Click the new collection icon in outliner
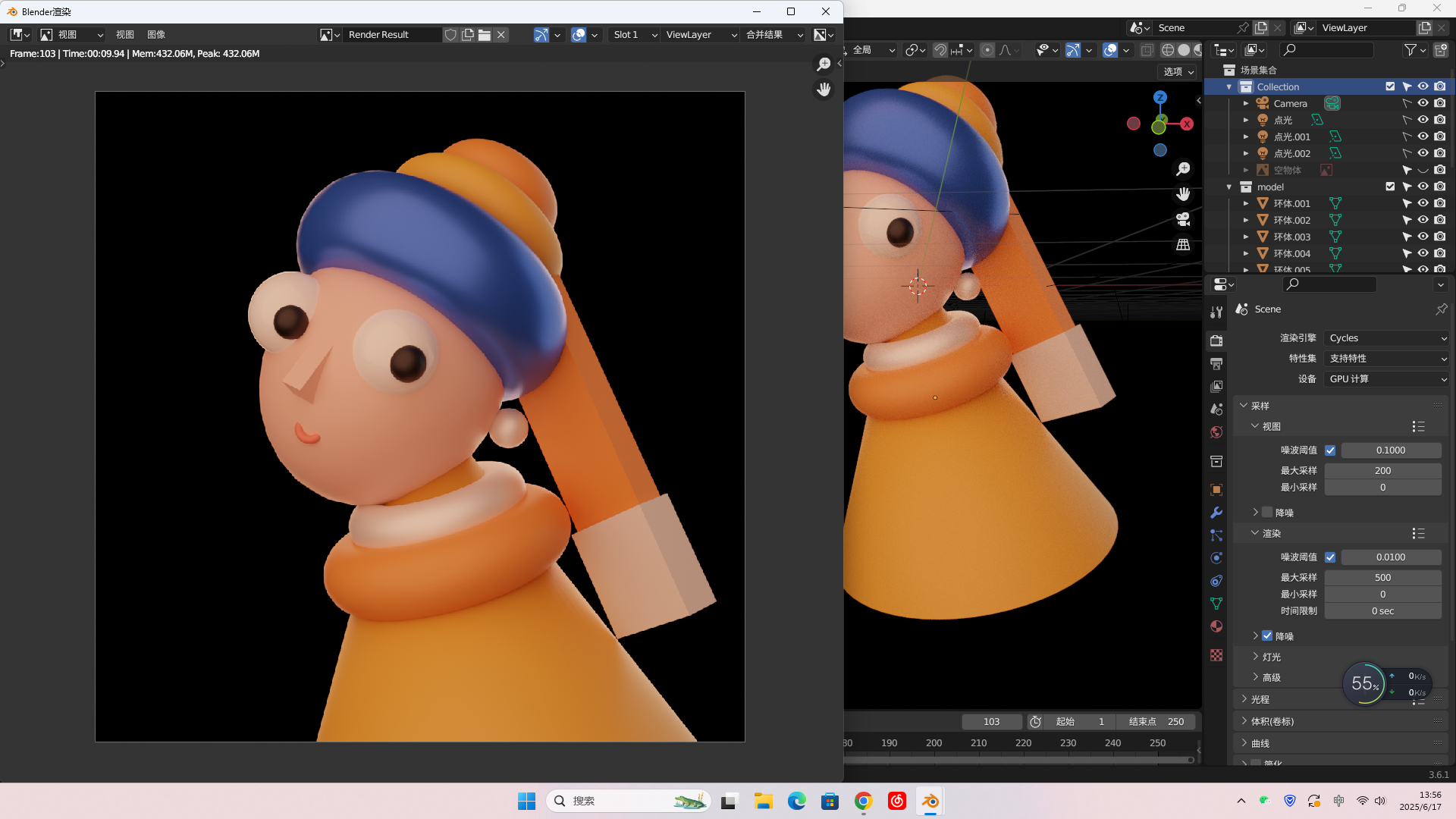This screenshot has width=1456, height=819. pyautogui.click(x=1441, y=50)
